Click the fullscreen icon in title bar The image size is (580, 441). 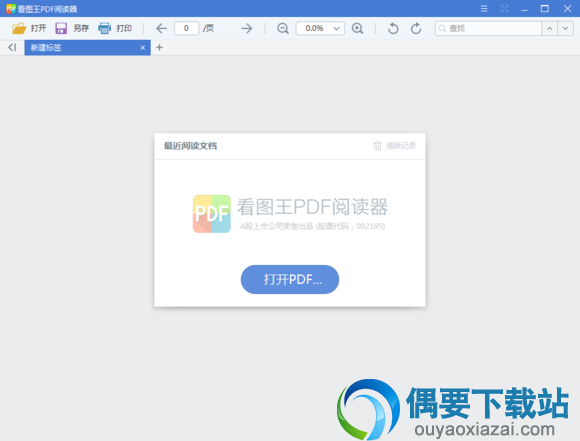[x=505, y=9]
